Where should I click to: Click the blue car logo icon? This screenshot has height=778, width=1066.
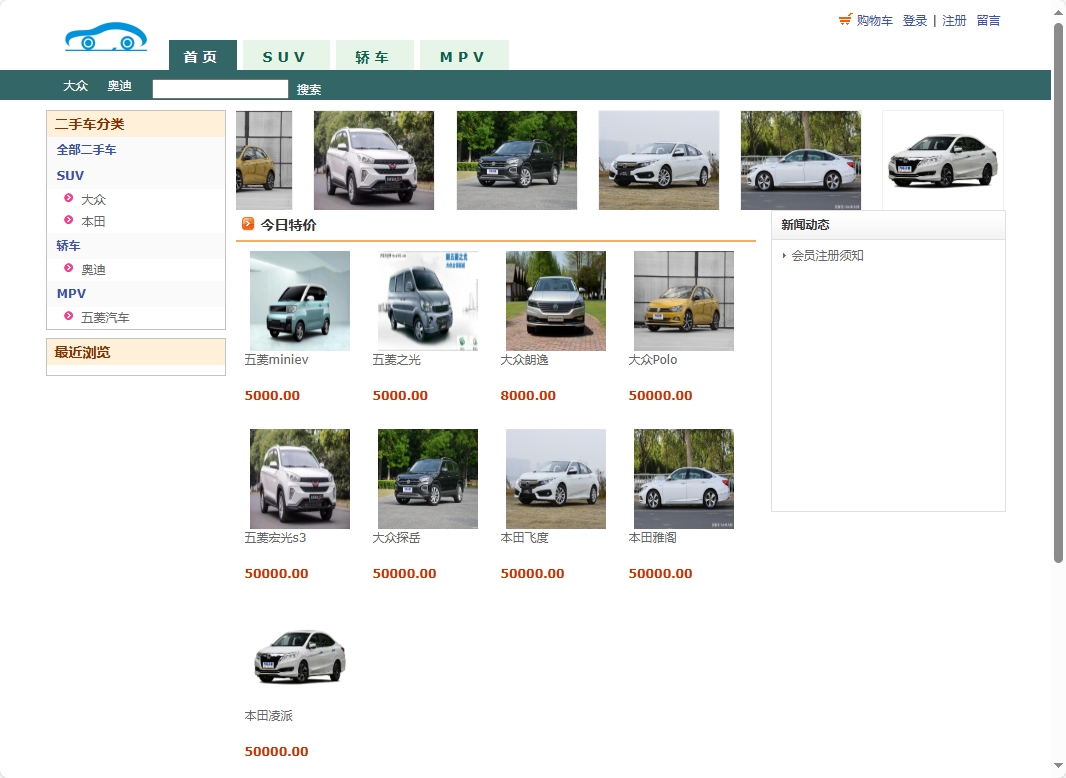(x=106, y=37)
